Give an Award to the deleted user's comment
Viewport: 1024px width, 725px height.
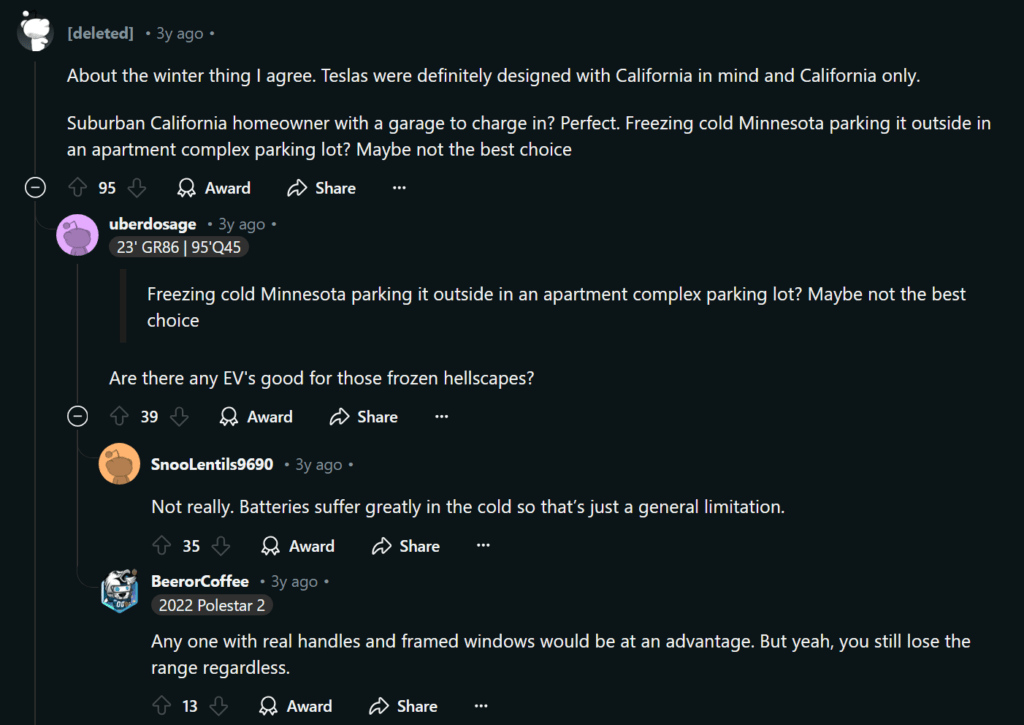(x=214, y=188)
